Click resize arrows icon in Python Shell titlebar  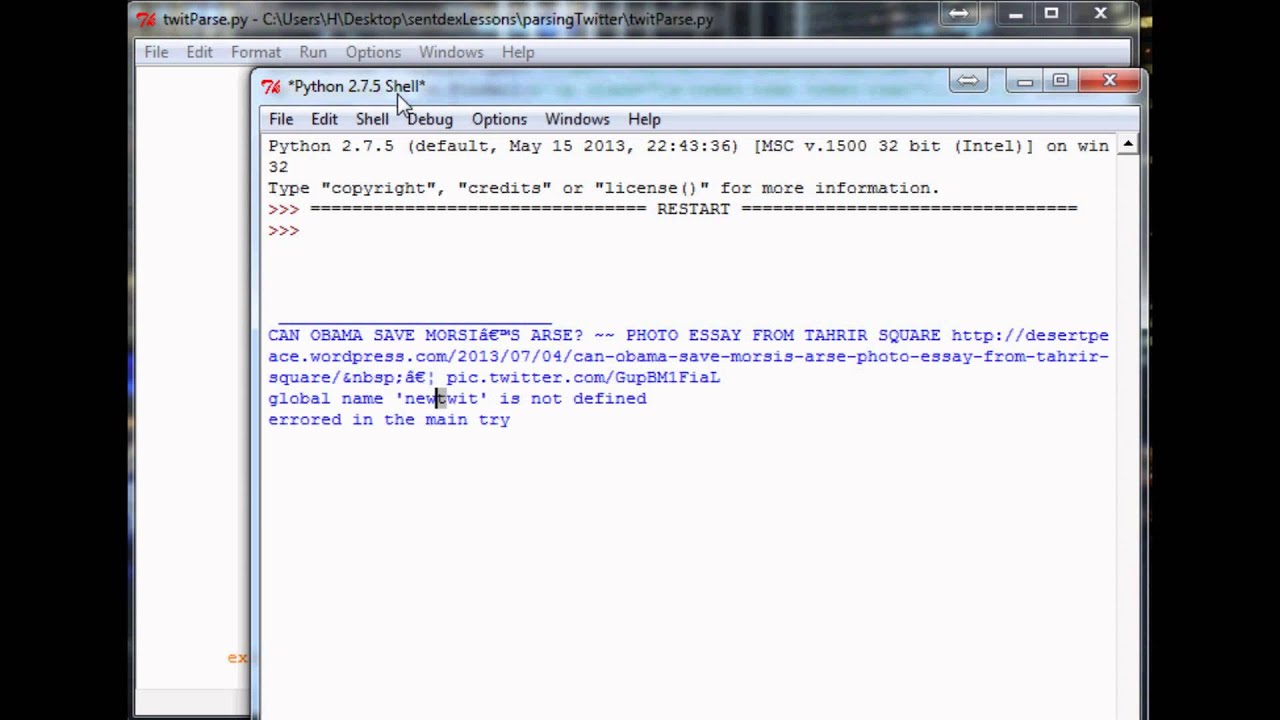(968, 81)
